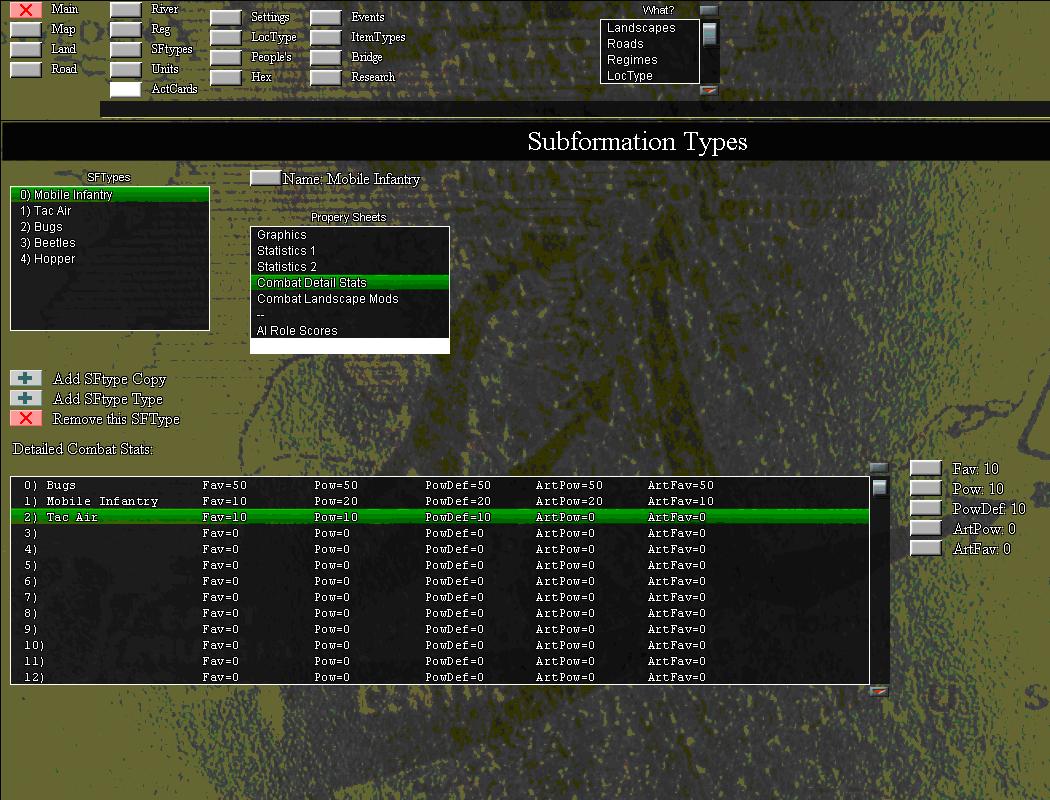The width and height of the screenshot is (1050, 800).
Task: Click the What? list scroll-up arrow
Action: [x=709, y=10]
